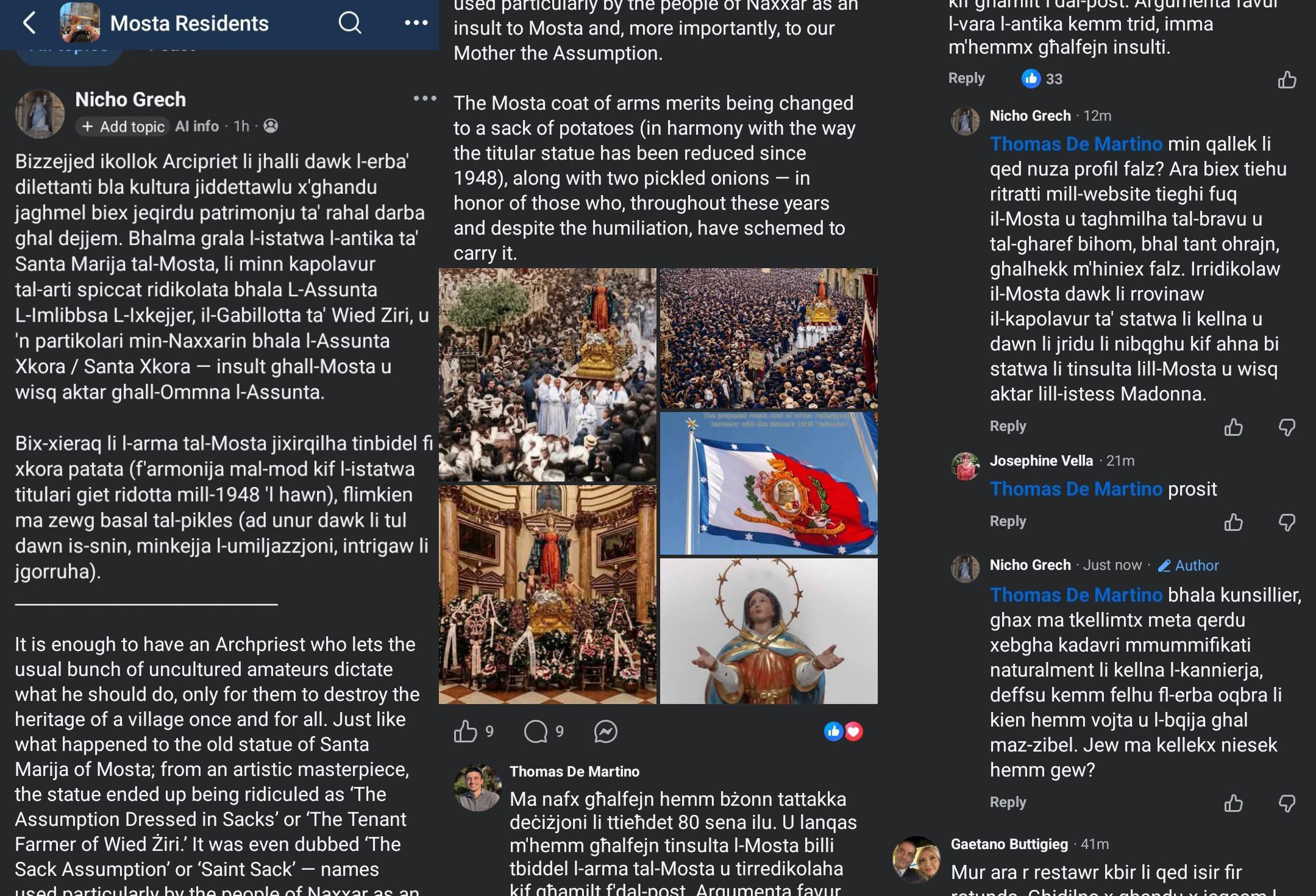Go back using the header arrow
The height and width of the screenshot is (896, 1316).
pos(29,23)
